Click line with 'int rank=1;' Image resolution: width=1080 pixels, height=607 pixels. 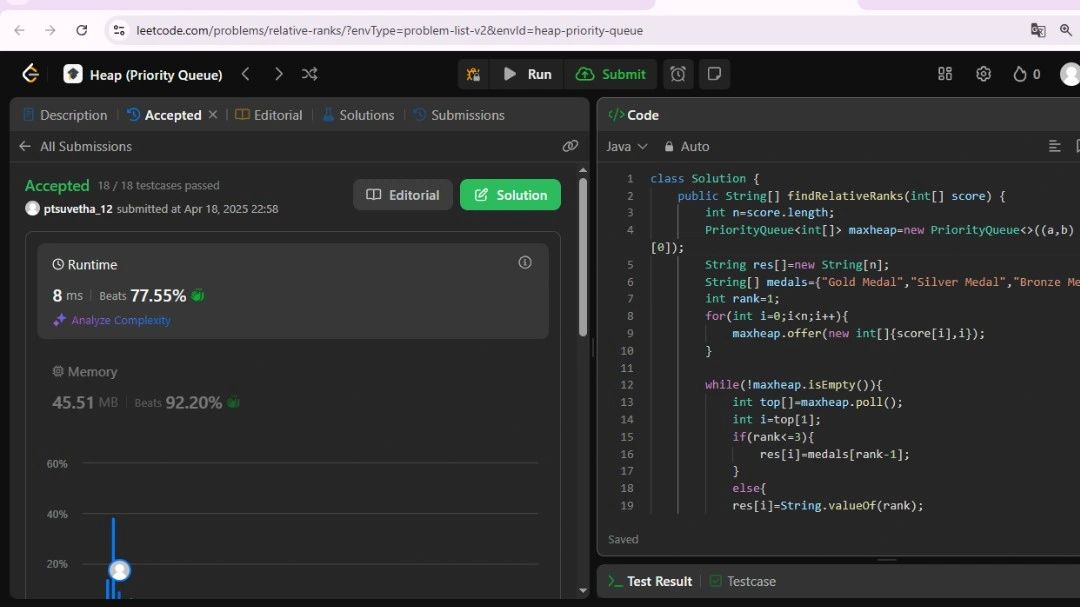coord(742,298)
